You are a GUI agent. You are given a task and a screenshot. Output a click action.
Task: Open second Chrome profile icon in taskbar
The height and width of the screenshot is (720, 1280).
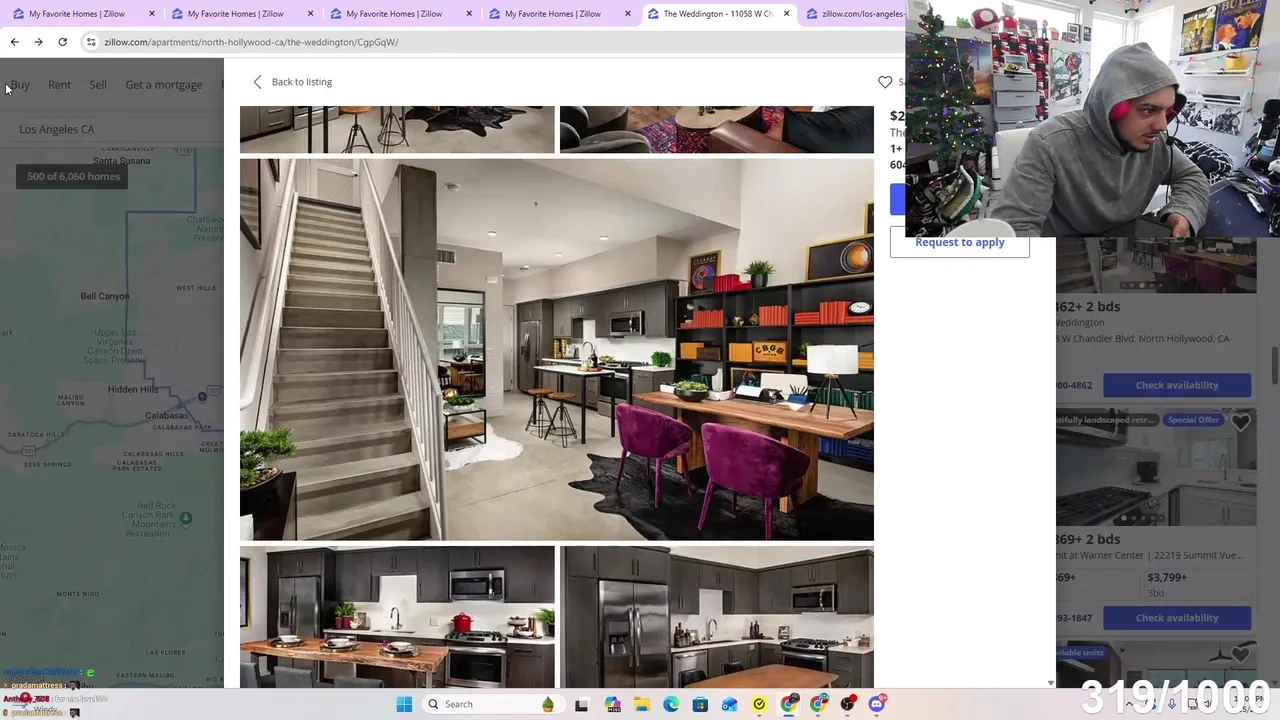coord(818,704)
